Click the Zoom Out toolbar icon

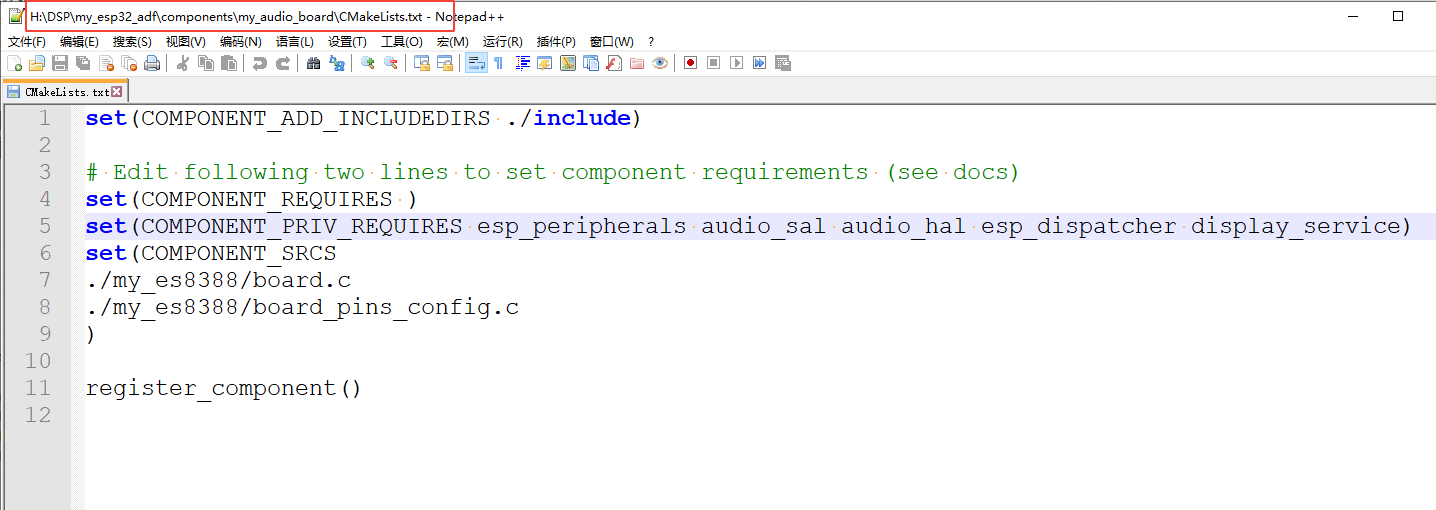[391, 63]
